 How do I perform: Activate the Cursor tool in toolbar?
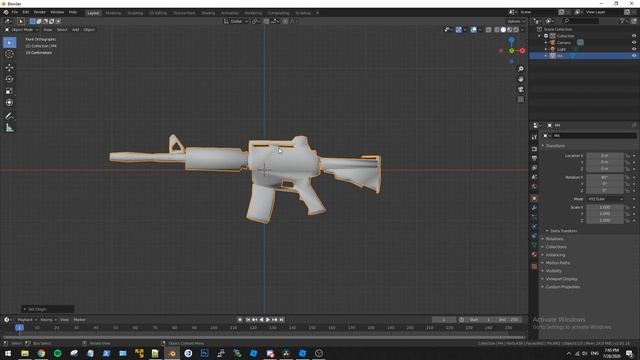[x=9, y=54]
